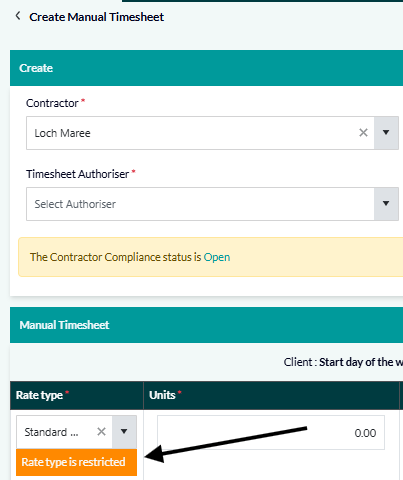Click the Manual Timesheet section header
403x480 pixels.
[x=206, y=325]
